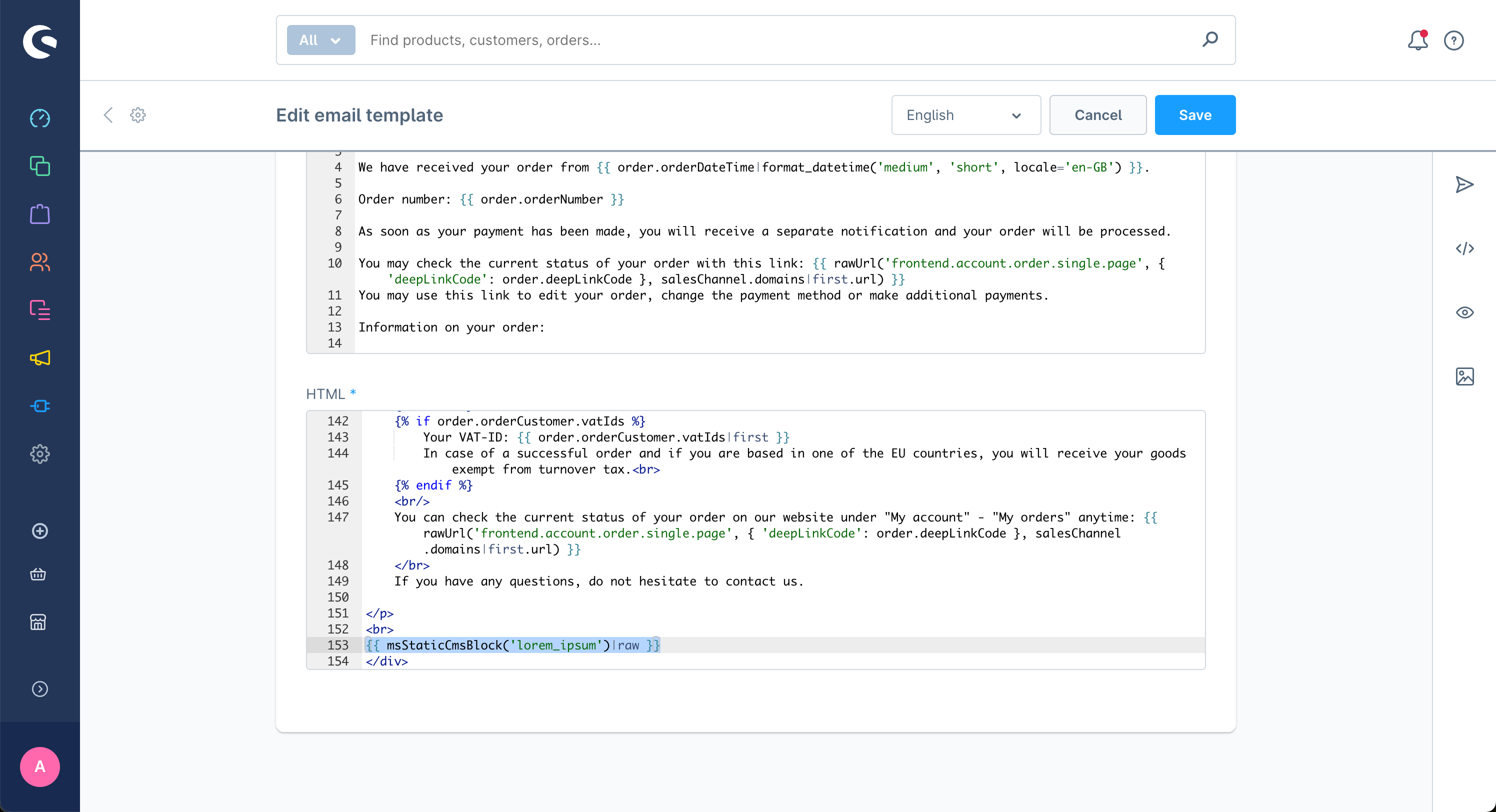This screenshot has width=1496, height=812.
Task: Open the Orders shopping bag icon
Action: tap(39, 214)
